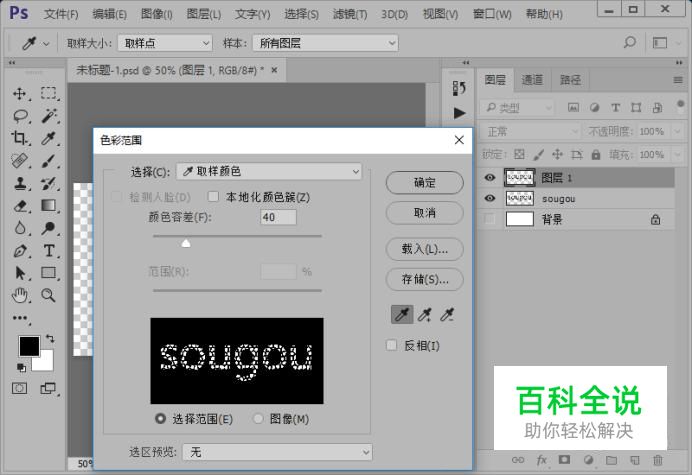Open layer opacity 不透明度 dropdown arrow
The width and height of the screenshot is (692, 475).
677,132
